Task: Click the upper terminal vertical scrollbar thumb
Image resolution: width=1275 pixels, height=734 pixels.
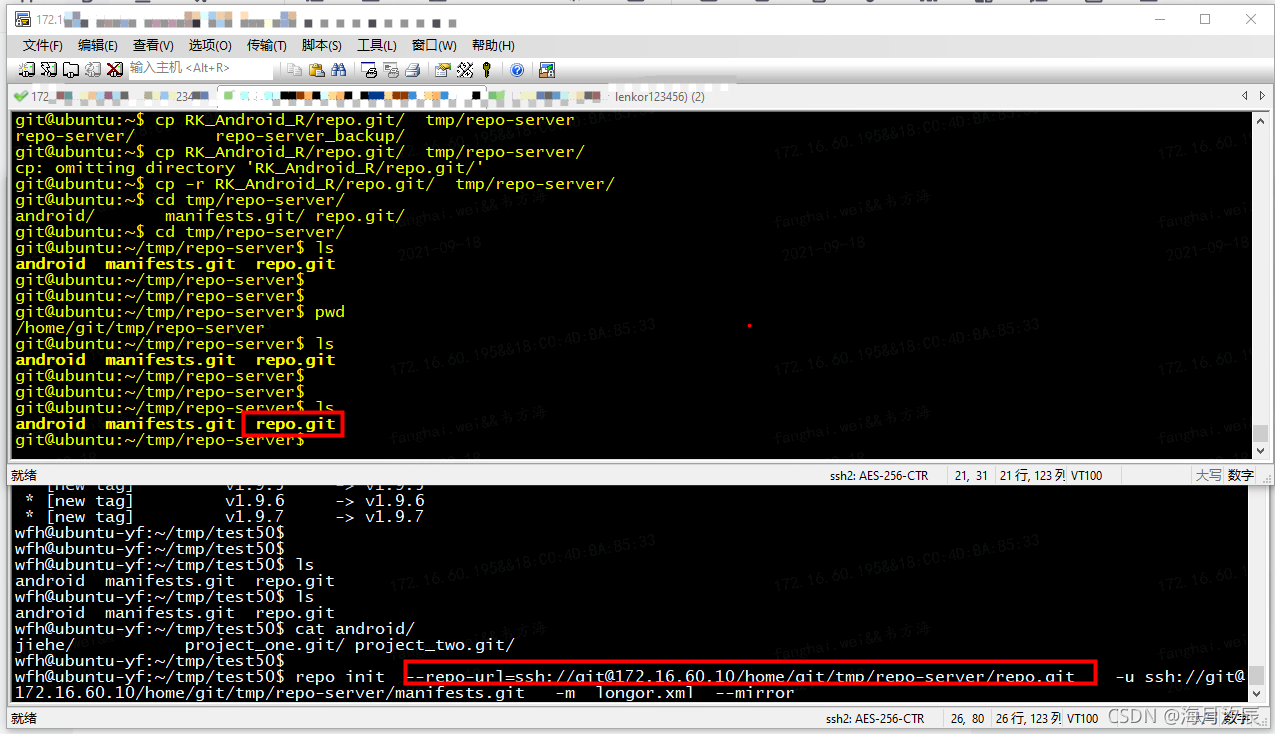Action: [1261, 433]
